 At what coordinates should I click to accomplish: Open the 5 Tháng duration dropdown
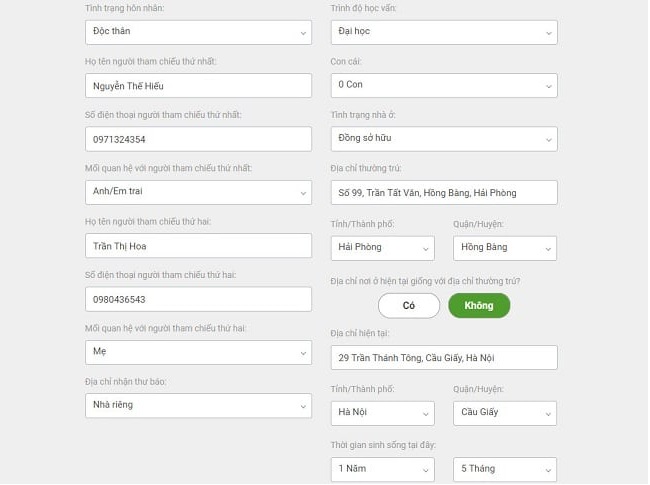pos(504,469)
